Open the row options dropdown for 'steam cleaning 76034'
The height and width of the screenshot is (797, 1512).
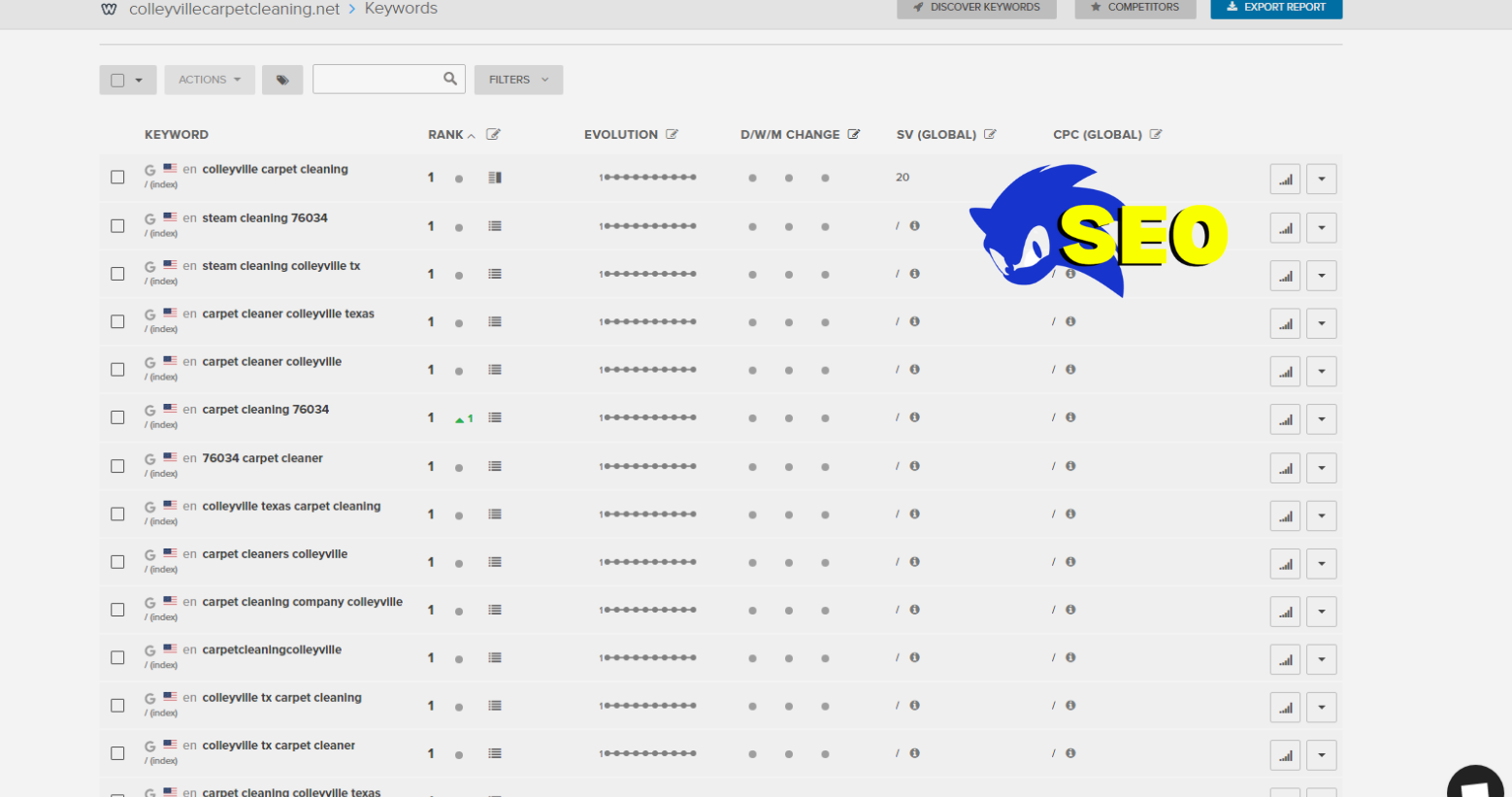[1322, 227]
